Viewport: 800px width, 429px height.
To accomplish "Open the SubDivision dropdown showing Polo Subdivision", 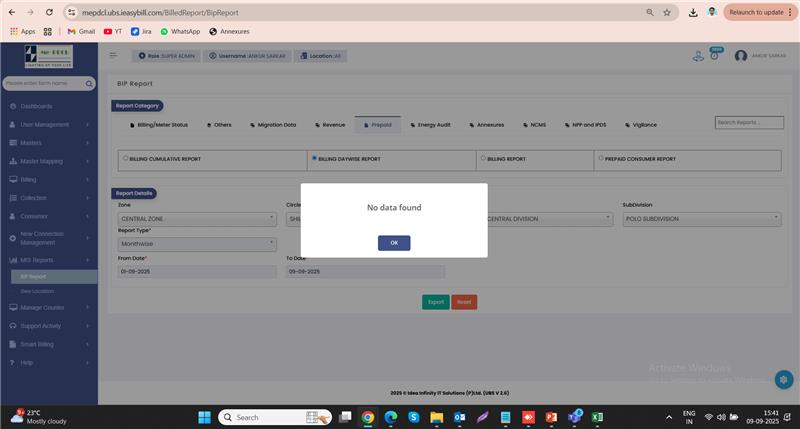I will click(702, 219).
